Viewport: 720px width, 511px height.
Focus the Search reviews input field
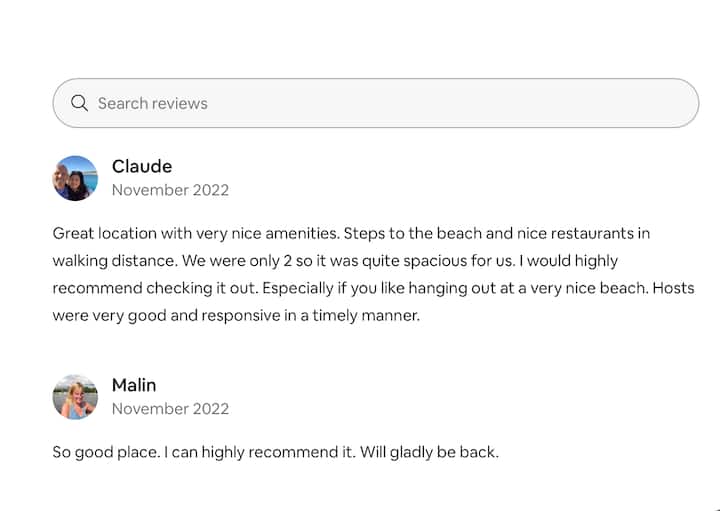click(380, 103)
